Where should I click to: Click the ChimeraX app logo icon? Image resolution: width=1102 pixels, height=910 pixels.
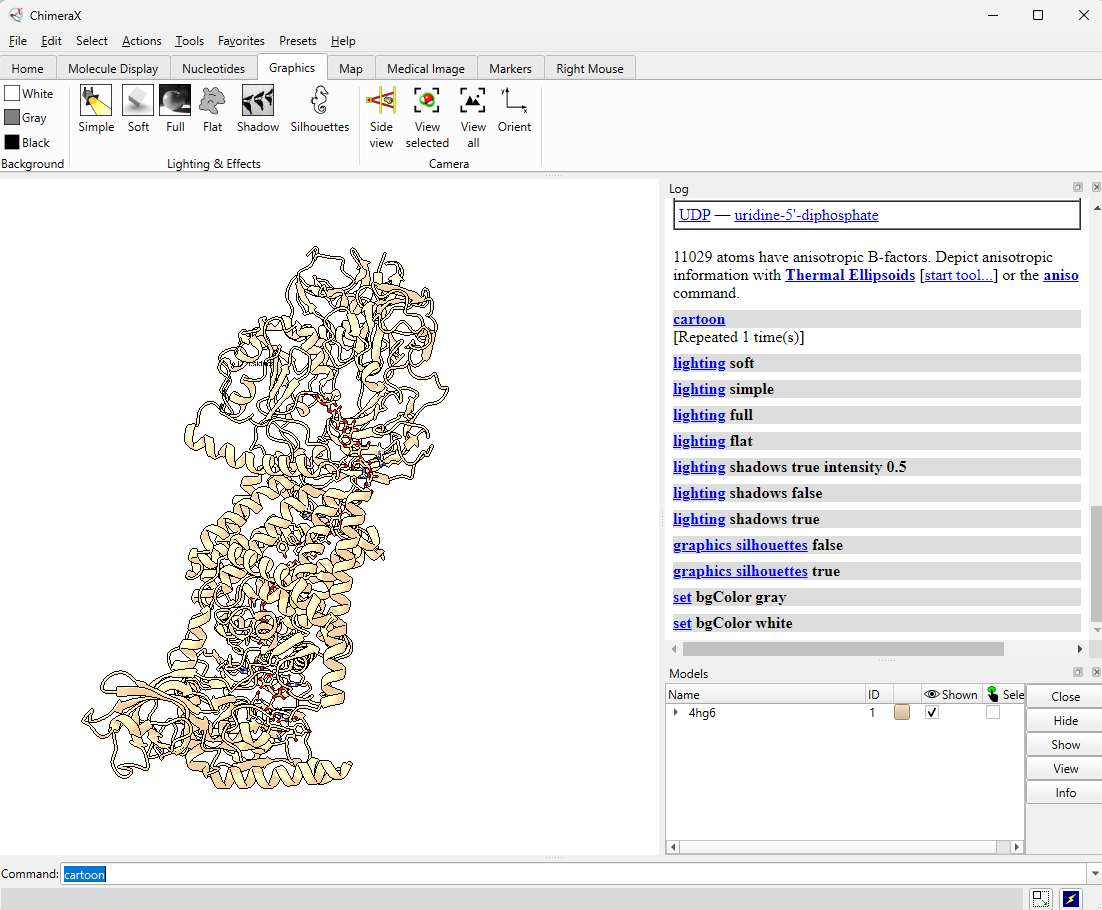pos(15,15)
